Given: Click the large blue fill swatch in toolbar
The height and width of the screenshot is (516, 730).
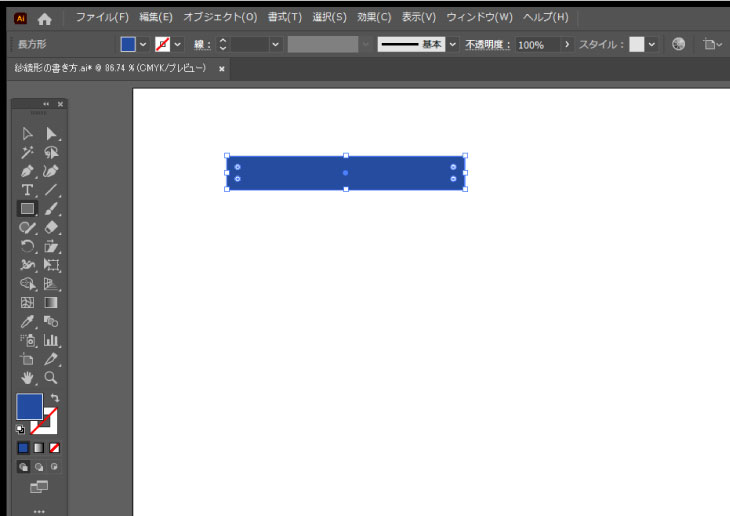Looking at the screenshot, I should coord(29,407).
